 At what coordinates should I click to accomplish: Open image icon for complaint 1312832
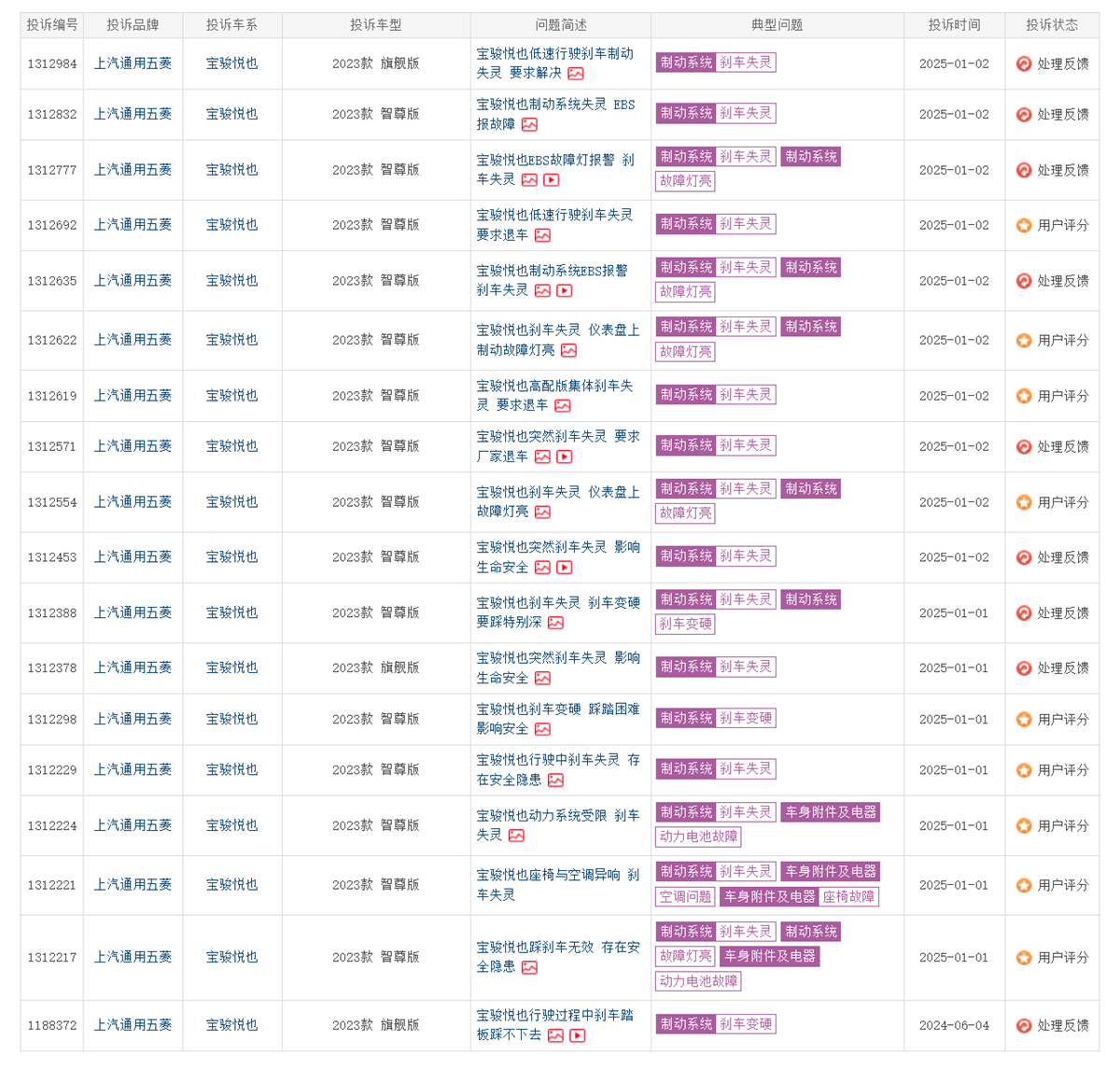pos(529,124)
